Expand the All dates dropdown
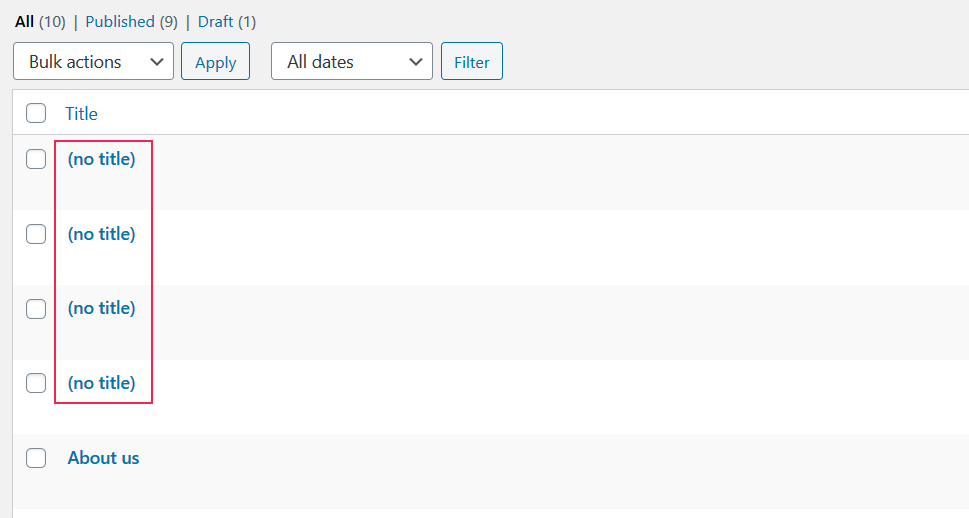This screenshot has height=518, width=969. click(351, 61)
